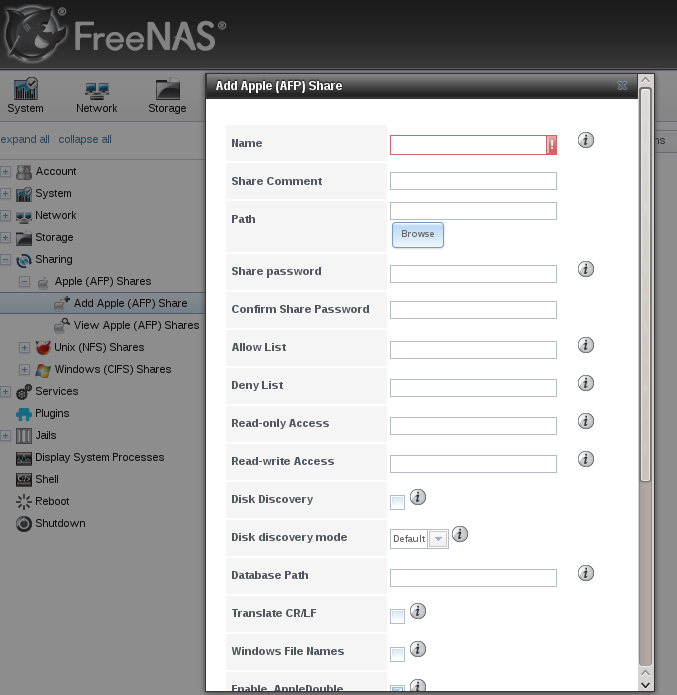Viewport: 677px width, 695px height.
Task: Focus the Allow List input field
Action: tap(473, 350)
